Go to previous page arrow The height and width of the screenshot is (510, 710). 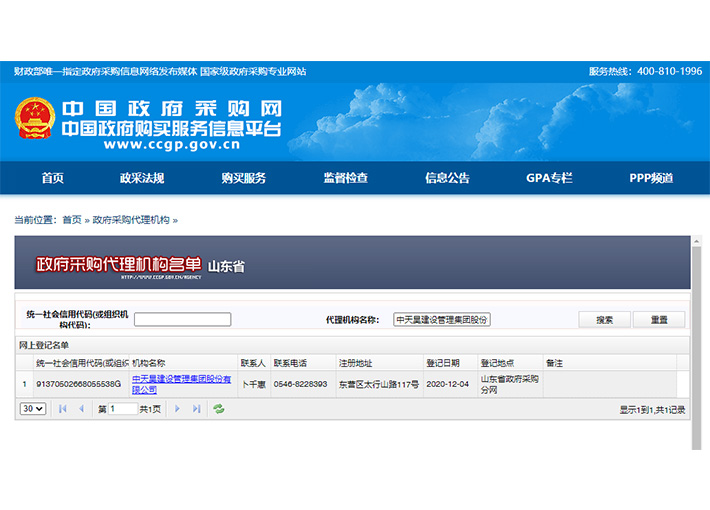point(82,409)
